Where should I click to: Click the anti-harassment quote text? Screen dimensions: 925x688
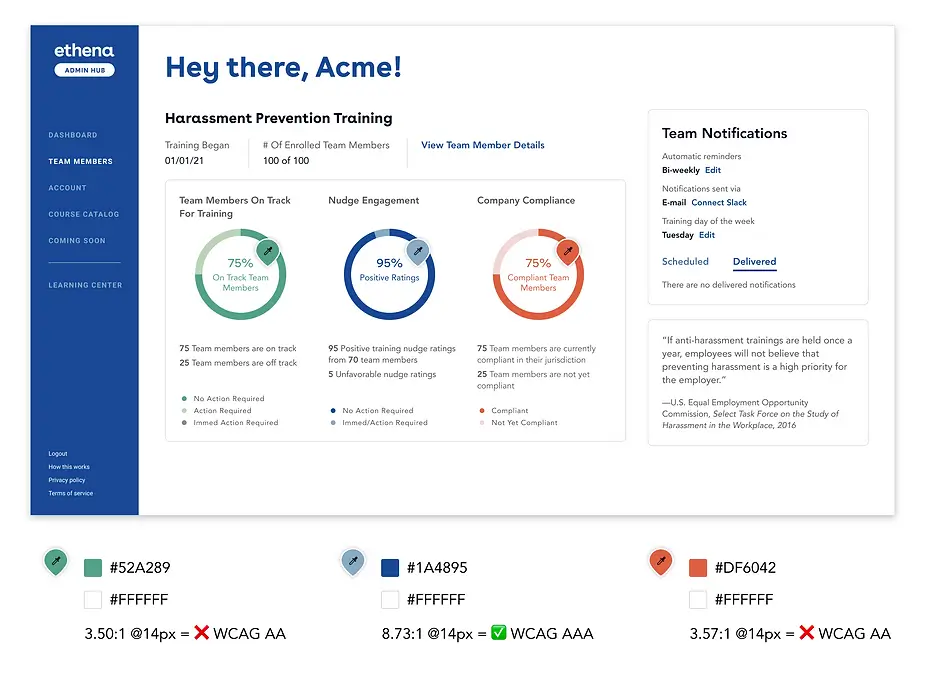click(757, 360)
